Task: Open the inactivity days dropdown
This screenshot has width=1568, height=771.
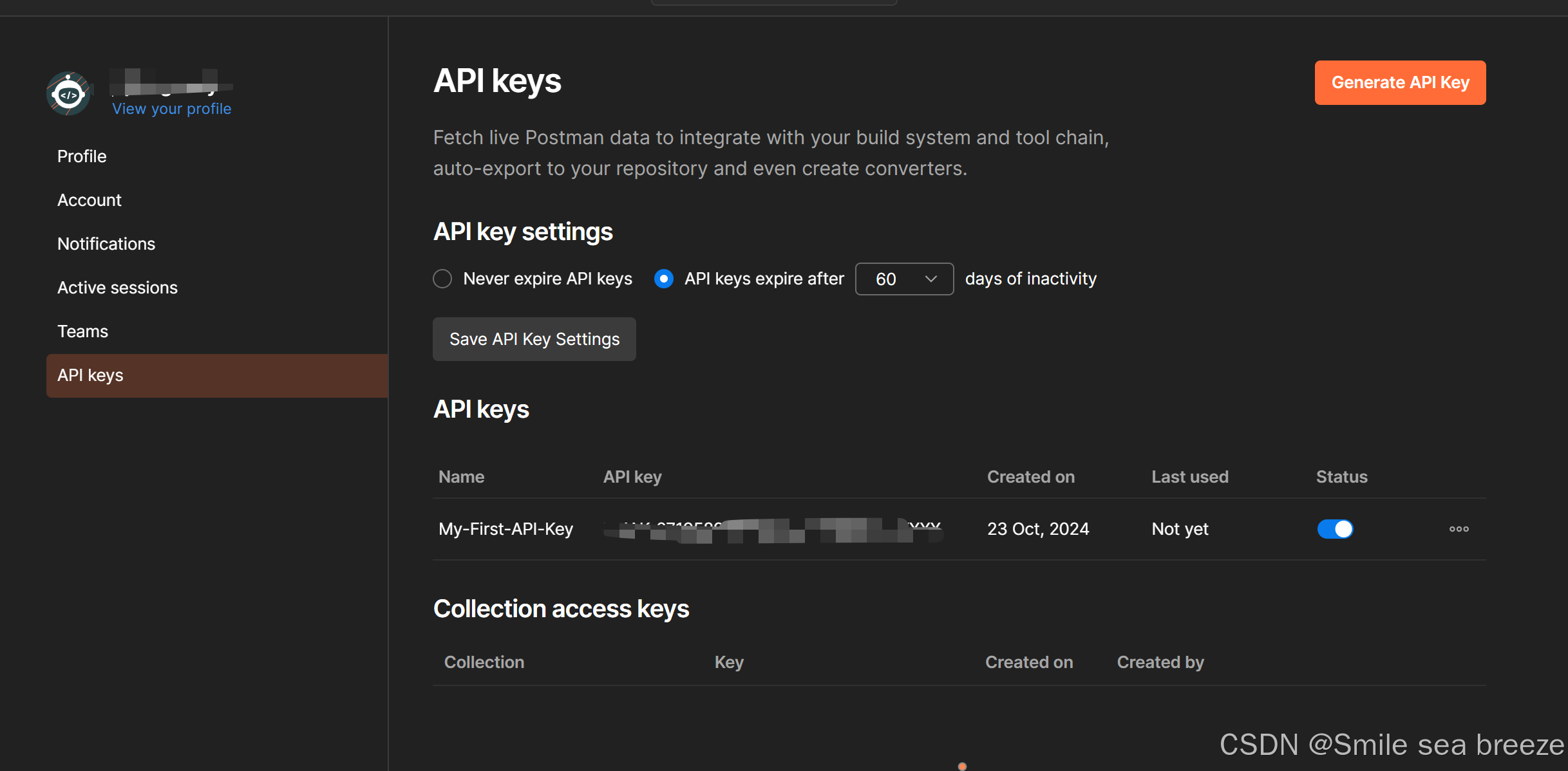Action: coord(904,279)
